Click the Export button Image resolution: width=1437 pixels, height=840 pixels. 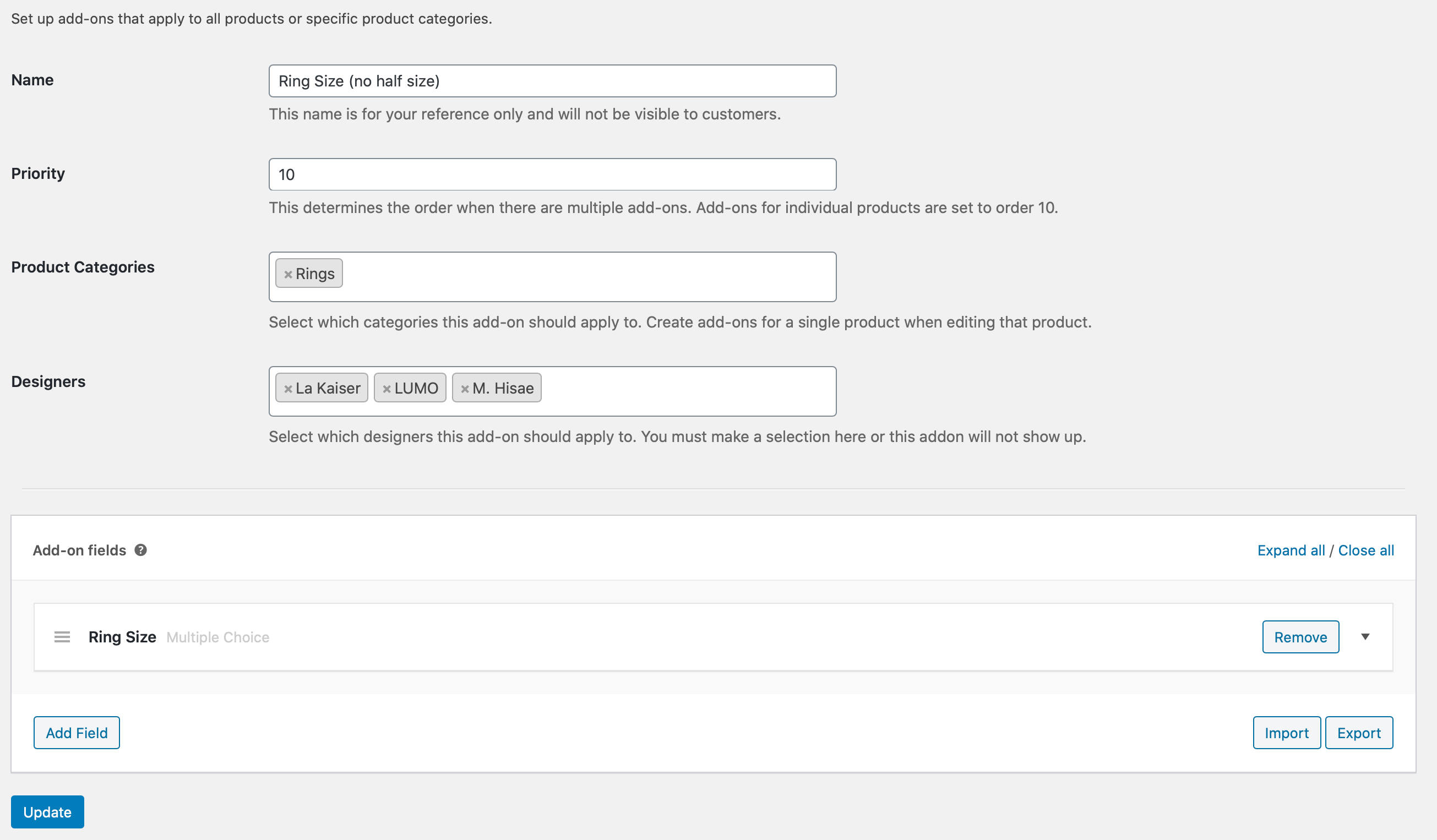(1359, 733)
